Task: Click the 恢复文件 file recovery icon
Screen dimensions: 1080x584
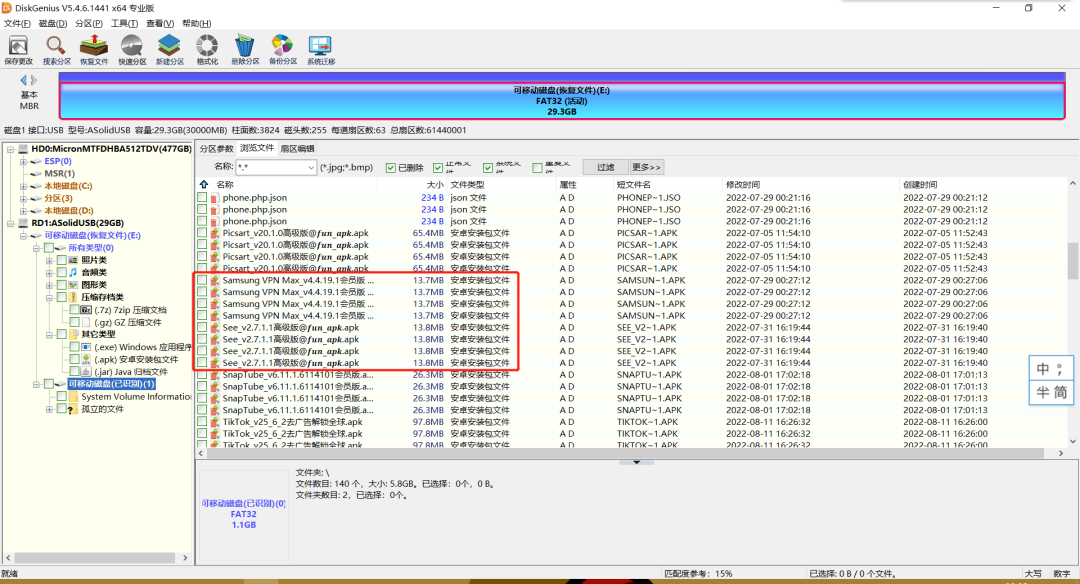Action: point(93,46)
